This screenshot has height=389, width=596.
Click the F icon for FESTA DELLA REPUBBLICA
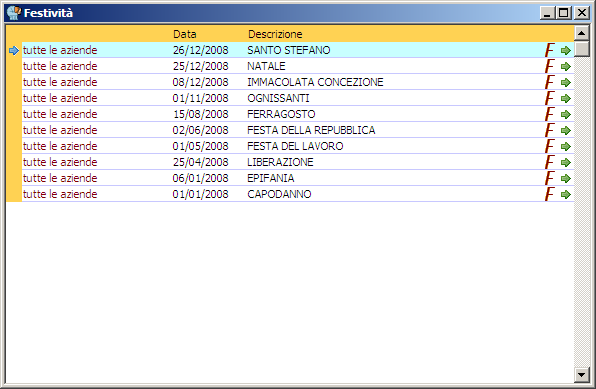[x=550, y=130]
